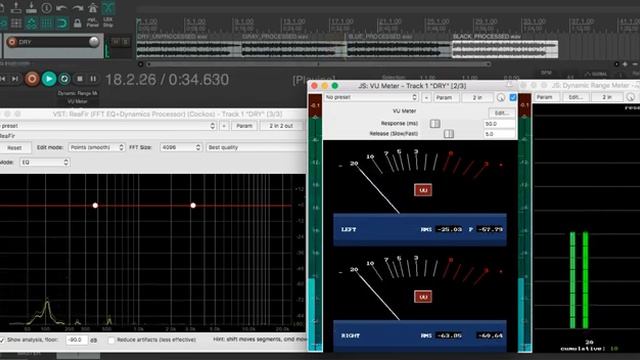Toggle the Snap magnet toolbar icon
This screenshot has width=640, height=360.
click(62, 23)
